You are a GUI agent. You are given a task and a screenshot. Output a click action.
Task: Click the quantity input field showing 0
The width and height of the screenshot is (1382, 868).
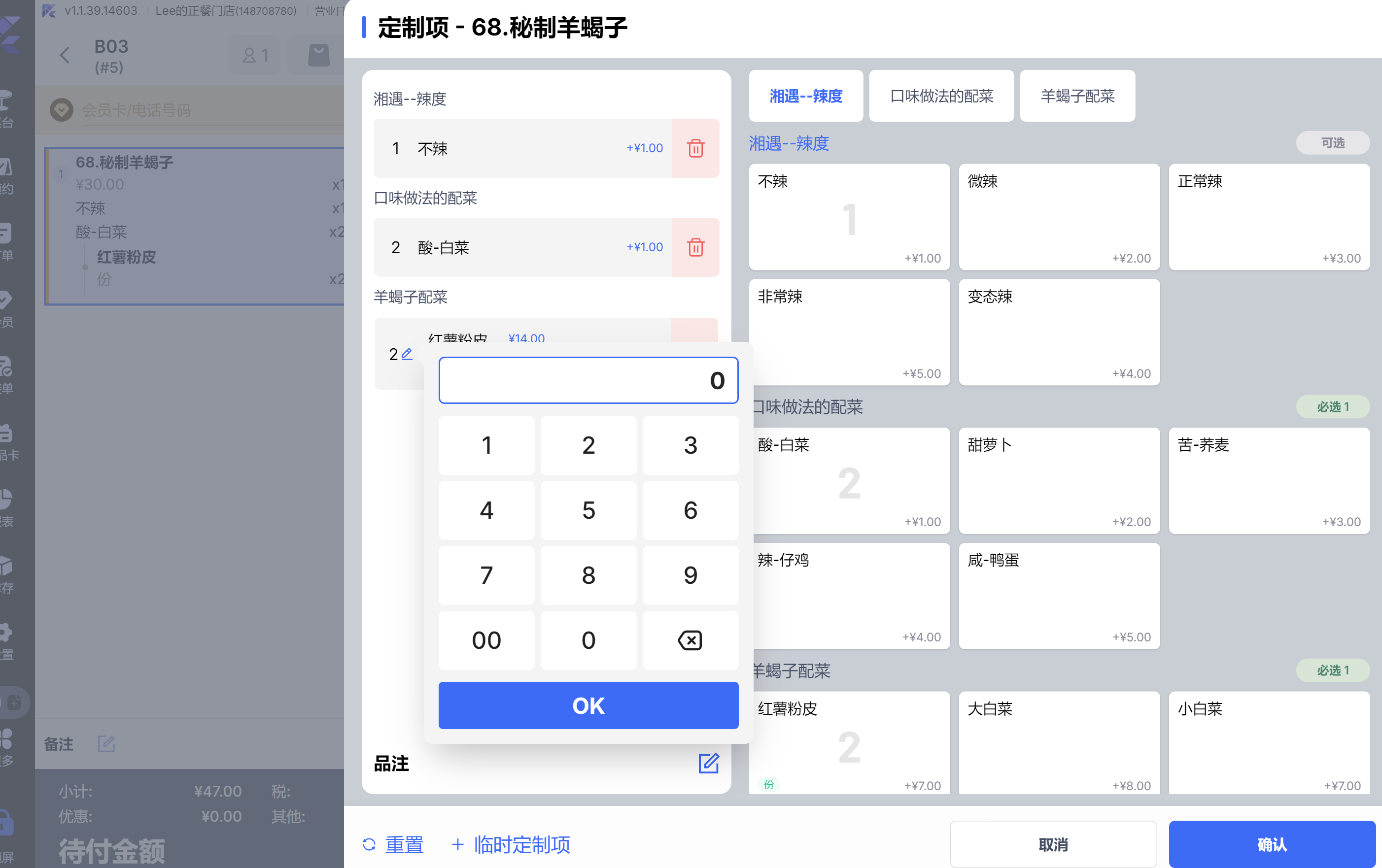tap(587, 380)
